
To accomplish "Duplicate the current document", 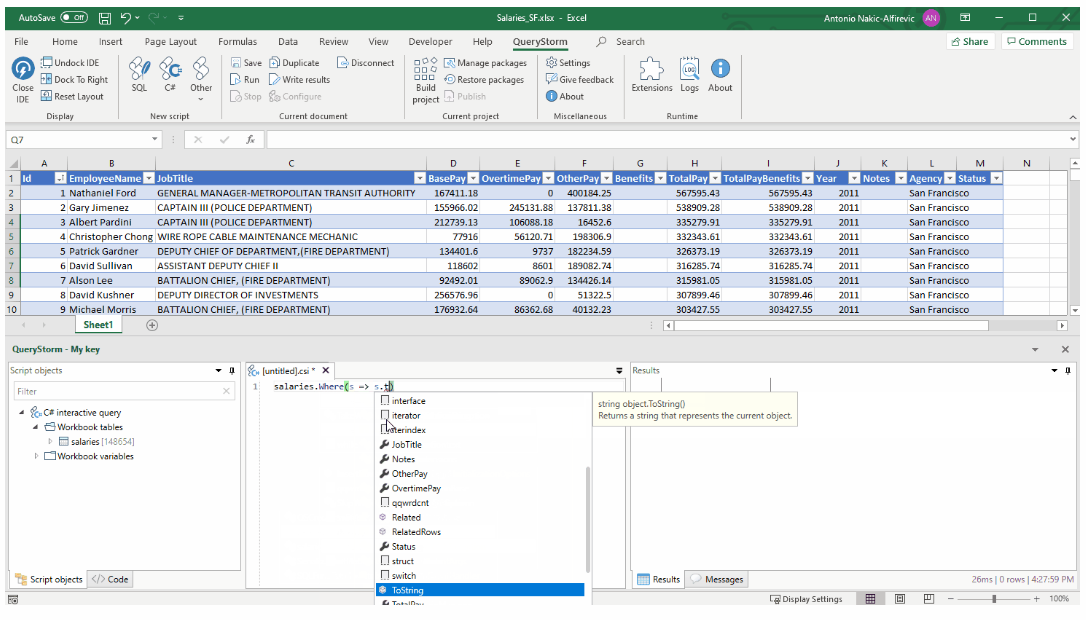I will pos(294,62).
